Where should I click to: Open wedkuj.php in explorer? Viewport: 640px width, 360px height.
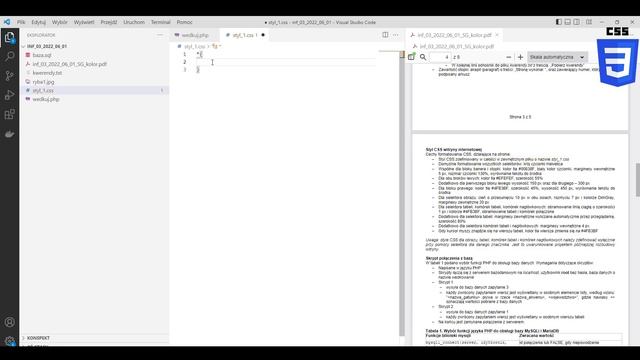[46, 99]
